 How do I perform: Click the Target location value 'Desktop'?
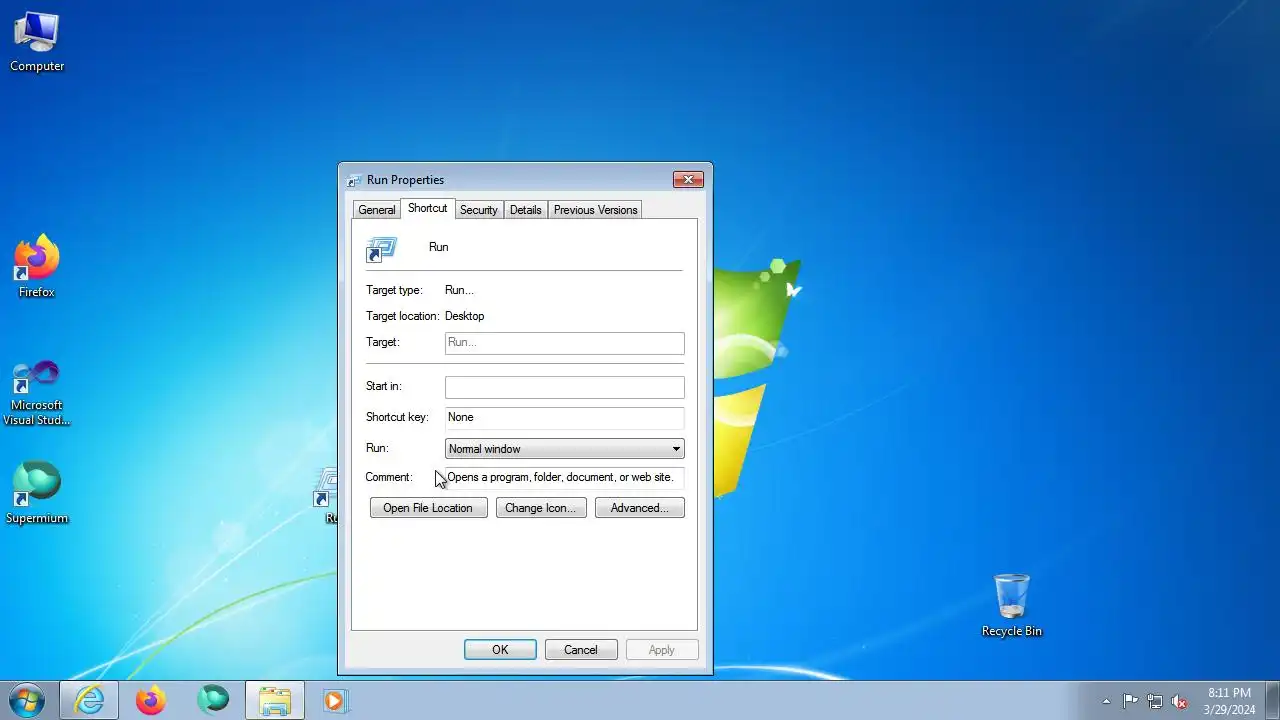(464, 316)
